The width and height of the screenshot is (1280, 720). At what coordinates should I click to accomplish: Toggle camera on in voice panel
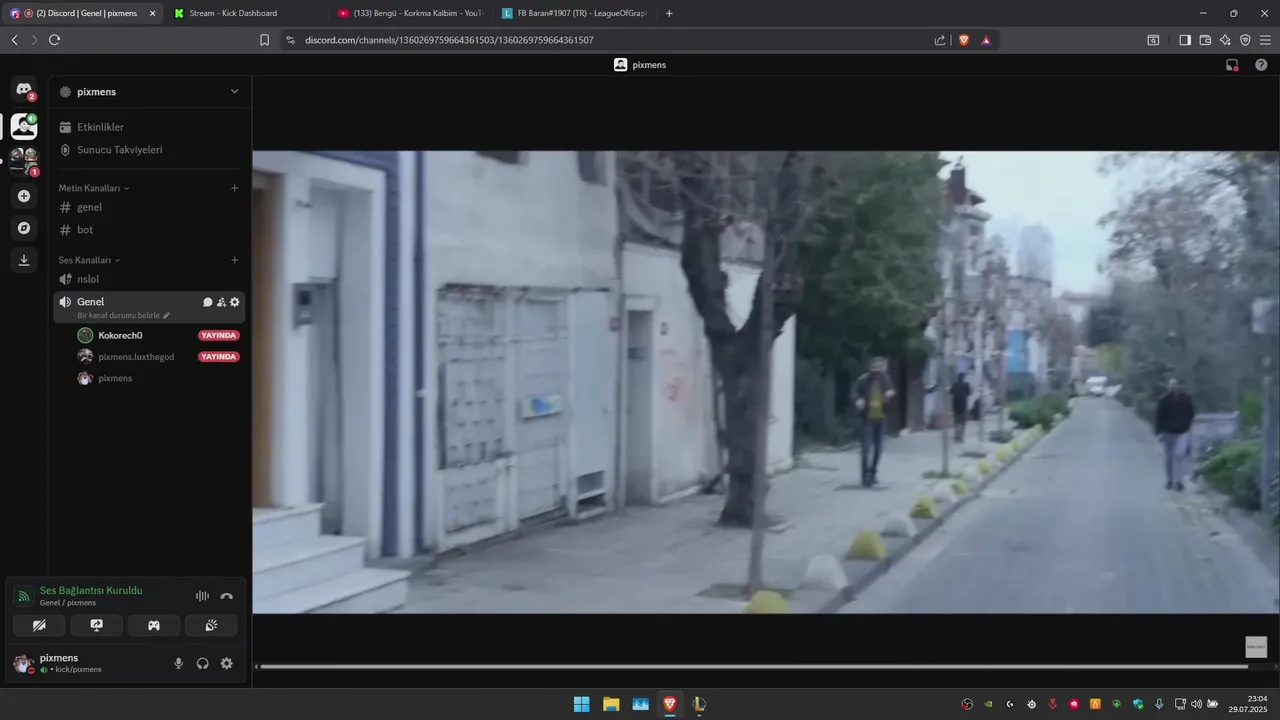point(39,625)
